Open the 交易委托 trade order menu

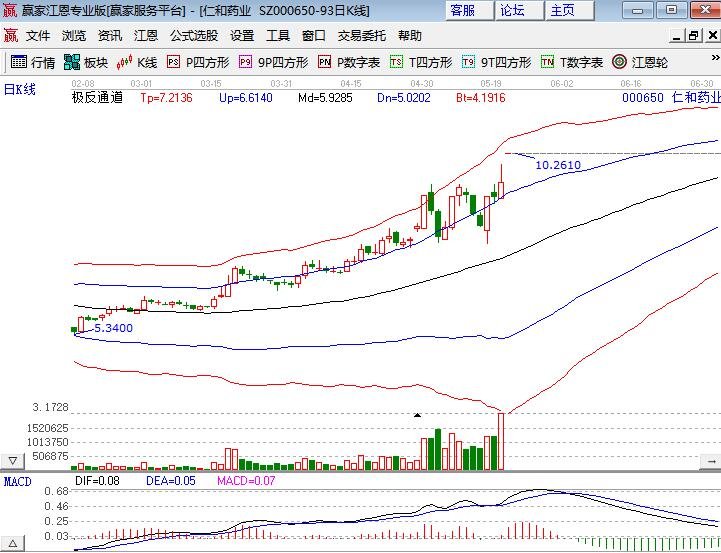(362, 35)
